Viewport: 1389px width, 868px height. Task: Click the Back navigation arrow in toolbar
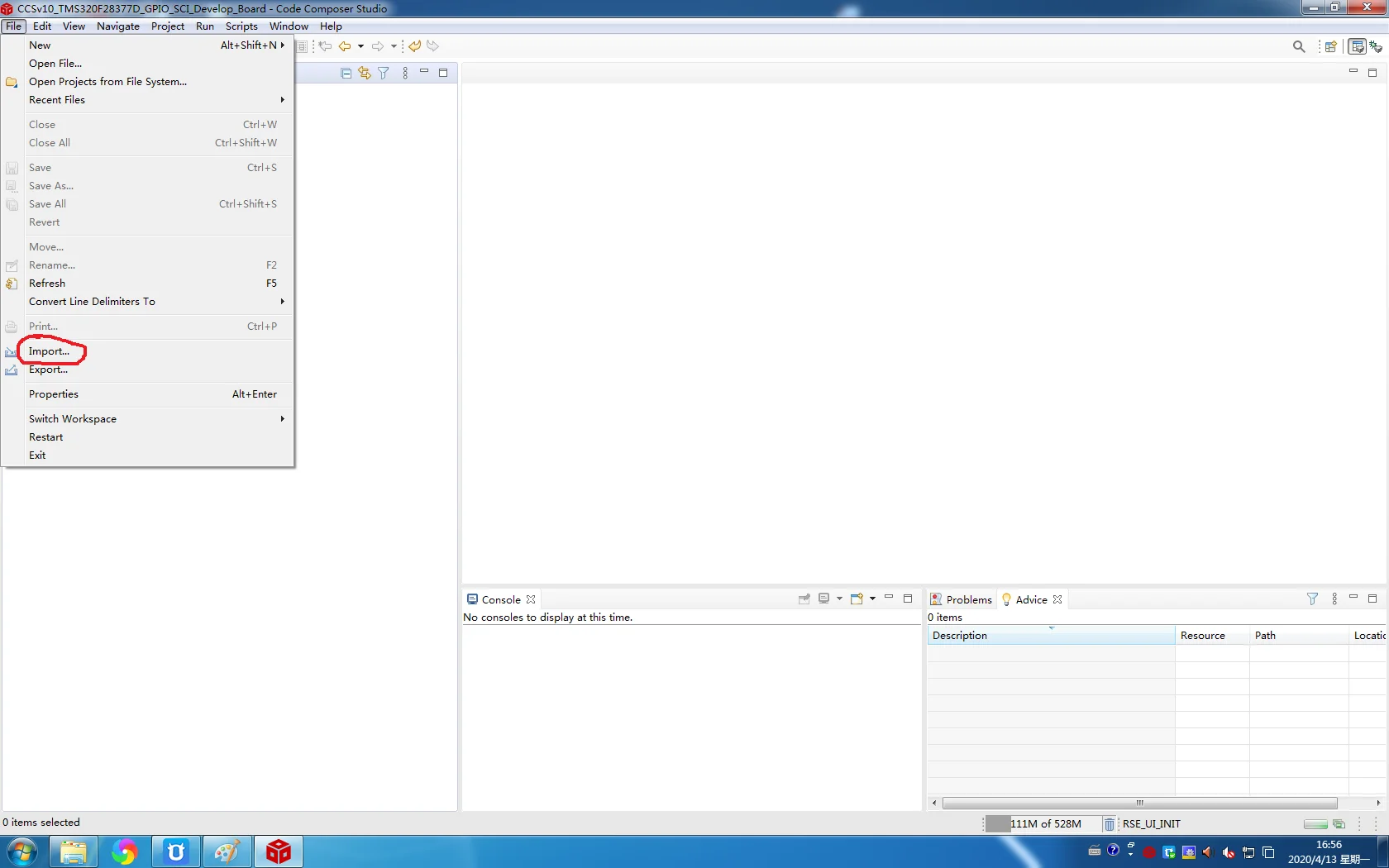click(345, 46)
